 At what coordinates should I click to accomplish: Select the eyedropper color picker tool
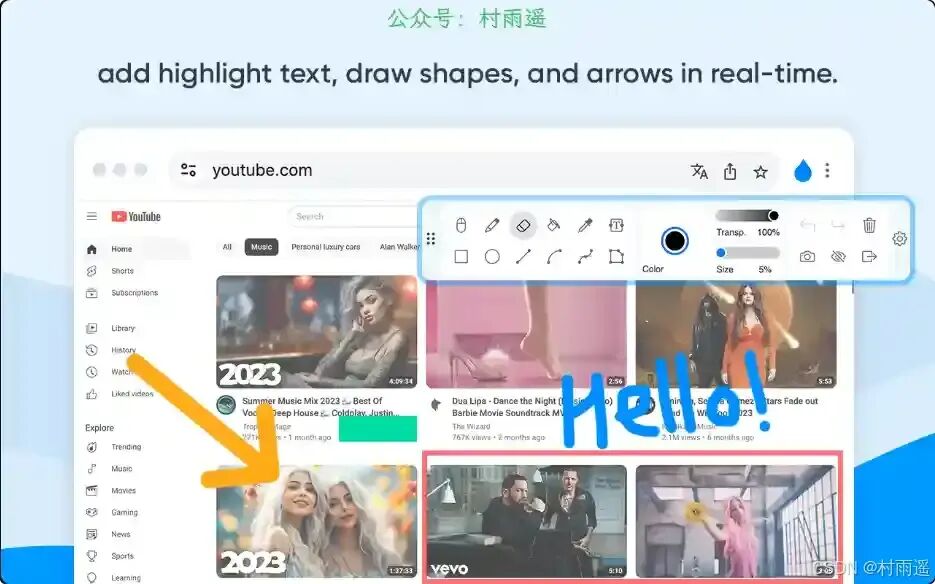coord(585,225)
